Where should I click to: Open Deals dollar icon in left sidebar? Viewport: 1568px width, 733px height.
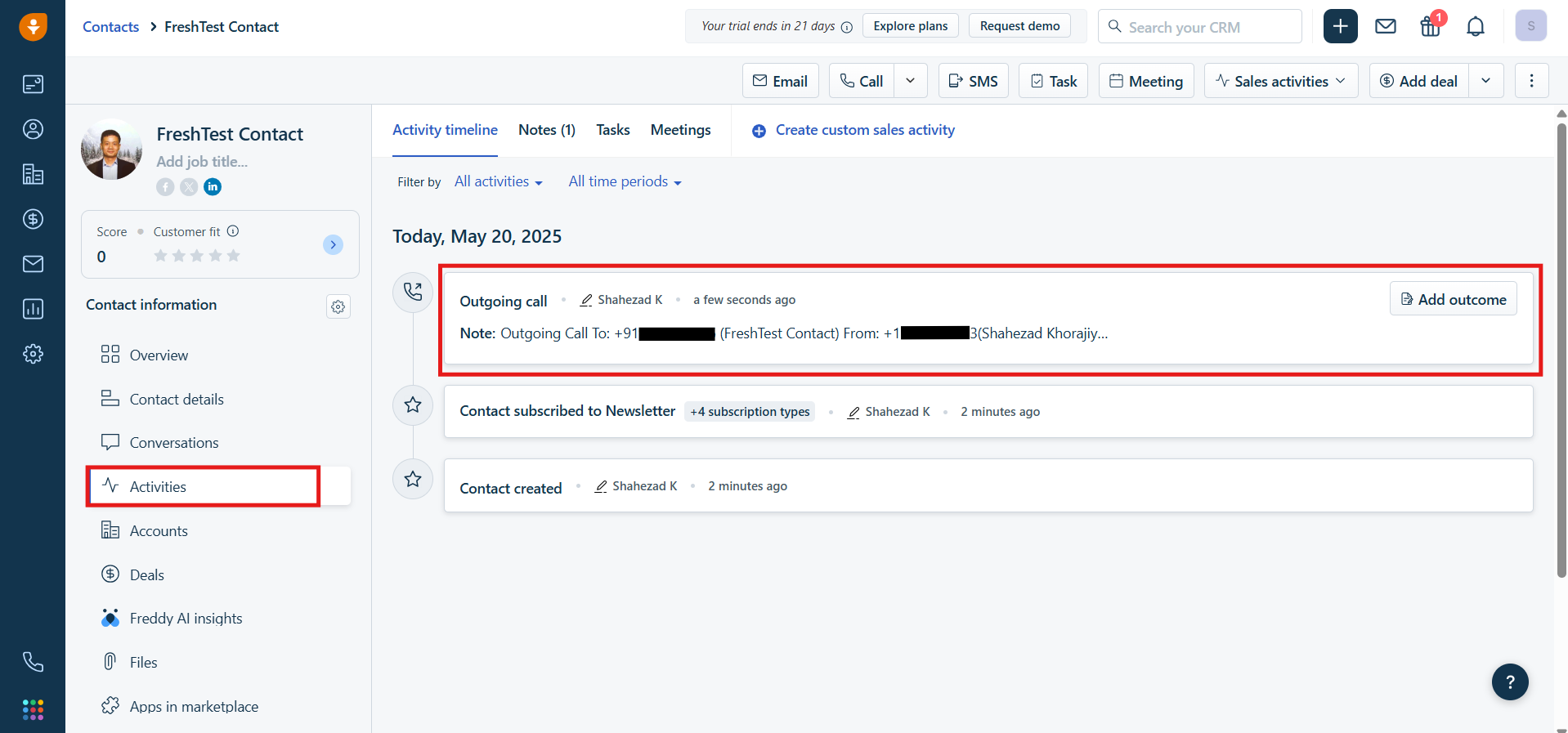coord(33,219)
